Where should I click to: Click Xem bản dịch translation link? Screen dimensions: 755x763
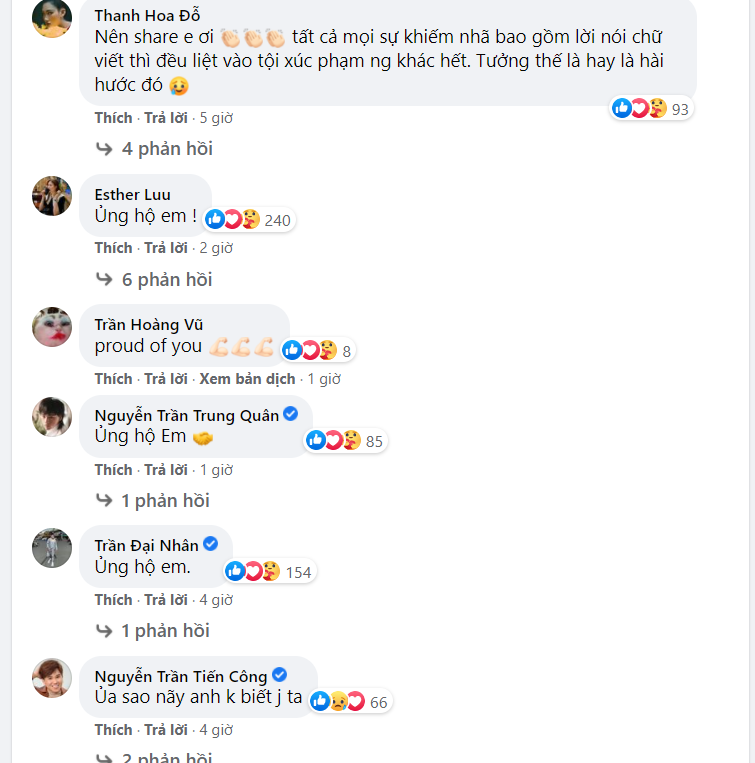(x=247, y=379)
